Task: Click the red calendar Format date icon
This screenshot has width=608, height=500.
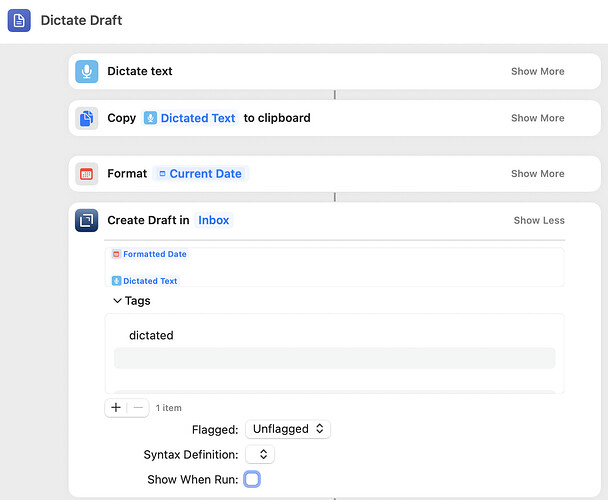Action: click(x=86, y=174)
